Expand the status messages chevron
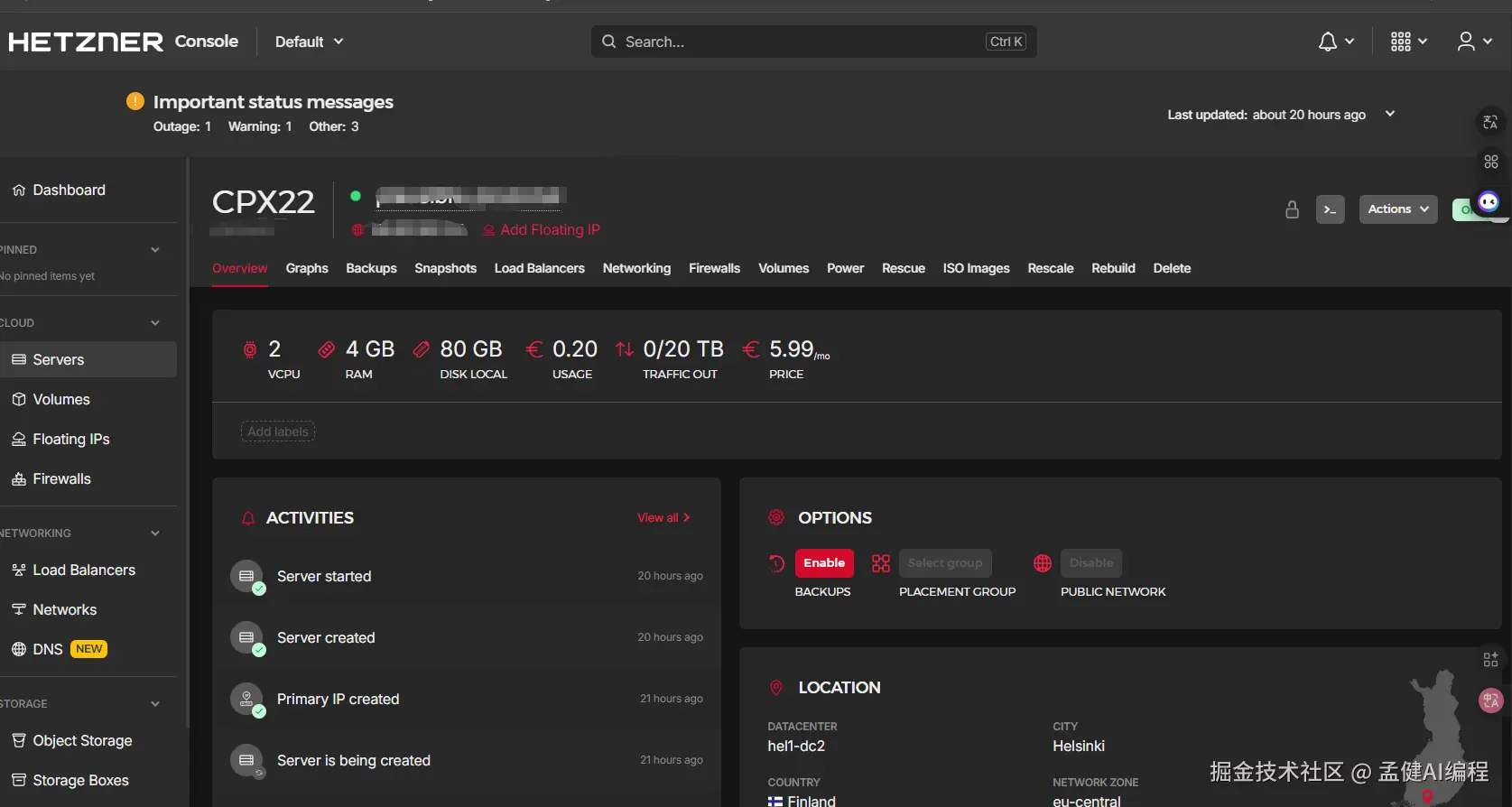1512x807 pixels. 1390,114
